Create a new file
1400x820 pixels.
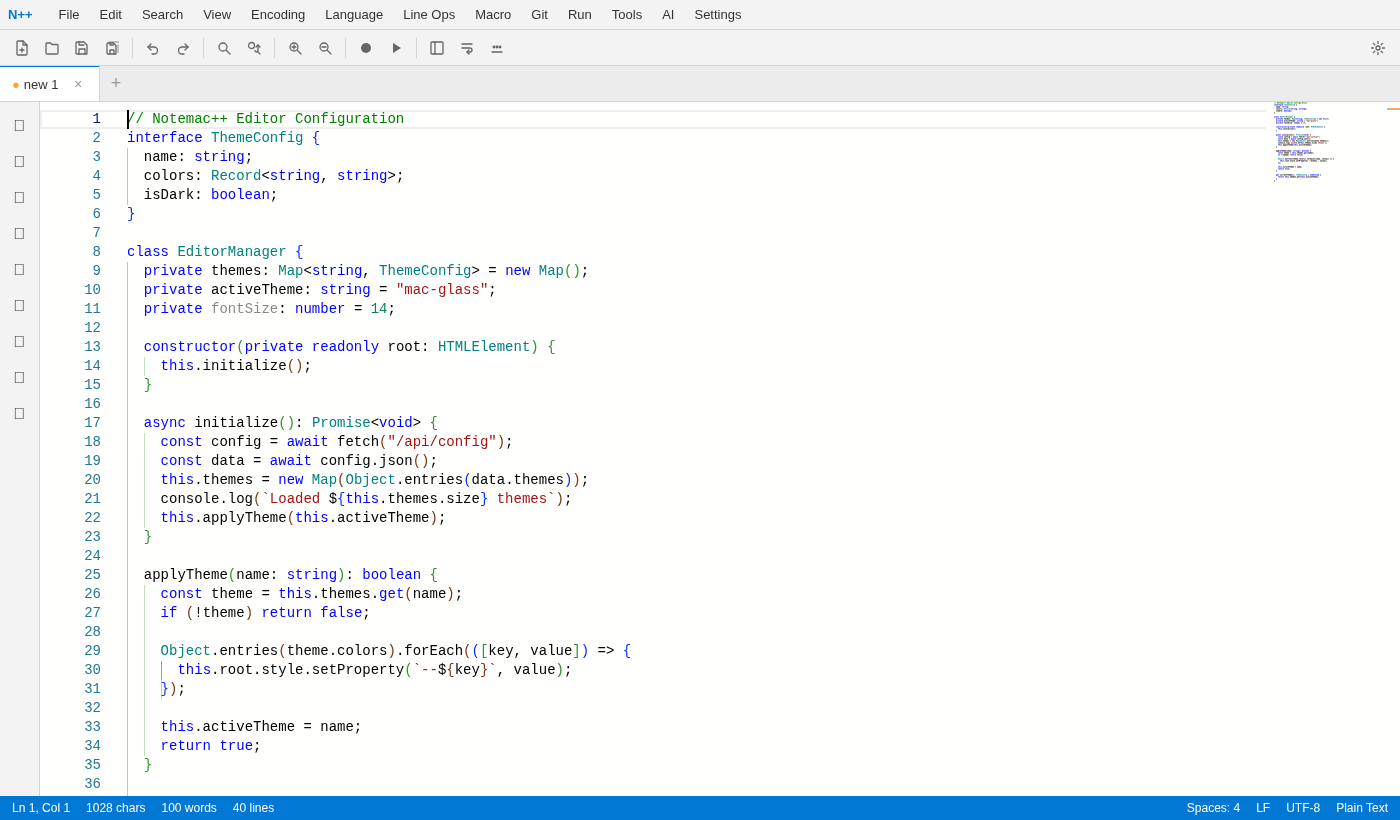pos(21,47)
